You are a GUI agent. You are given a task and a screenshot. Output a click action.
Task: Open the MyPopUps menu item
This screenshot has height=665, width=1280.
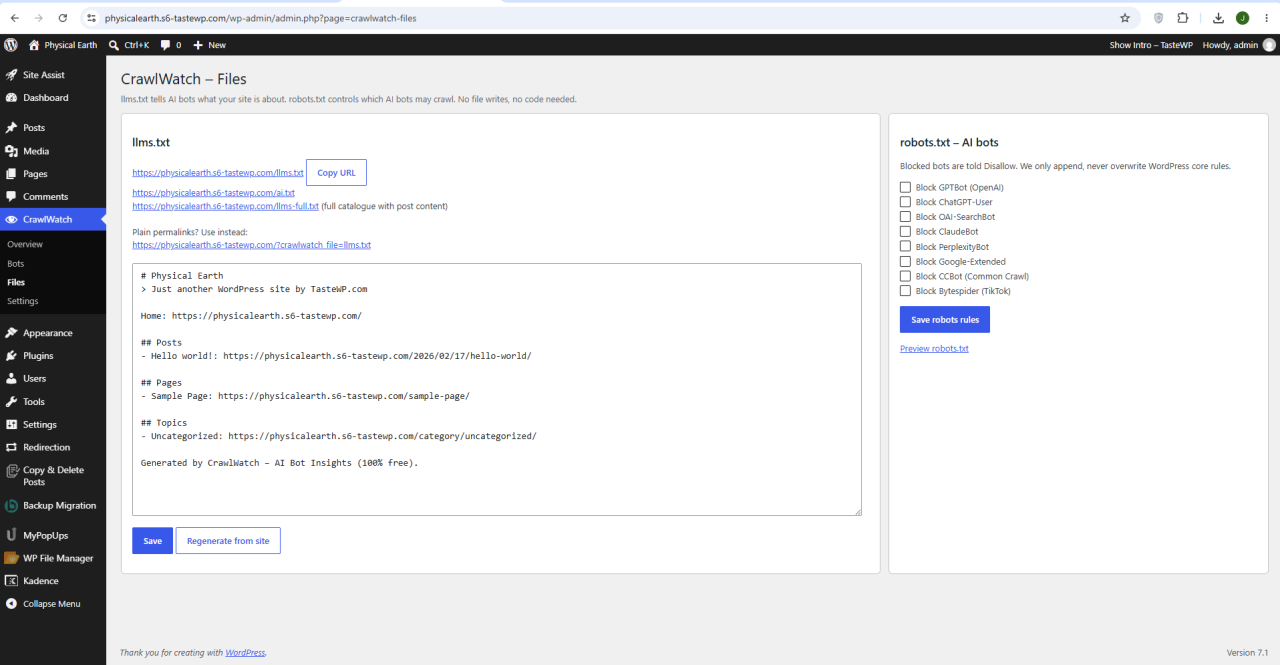46,535
